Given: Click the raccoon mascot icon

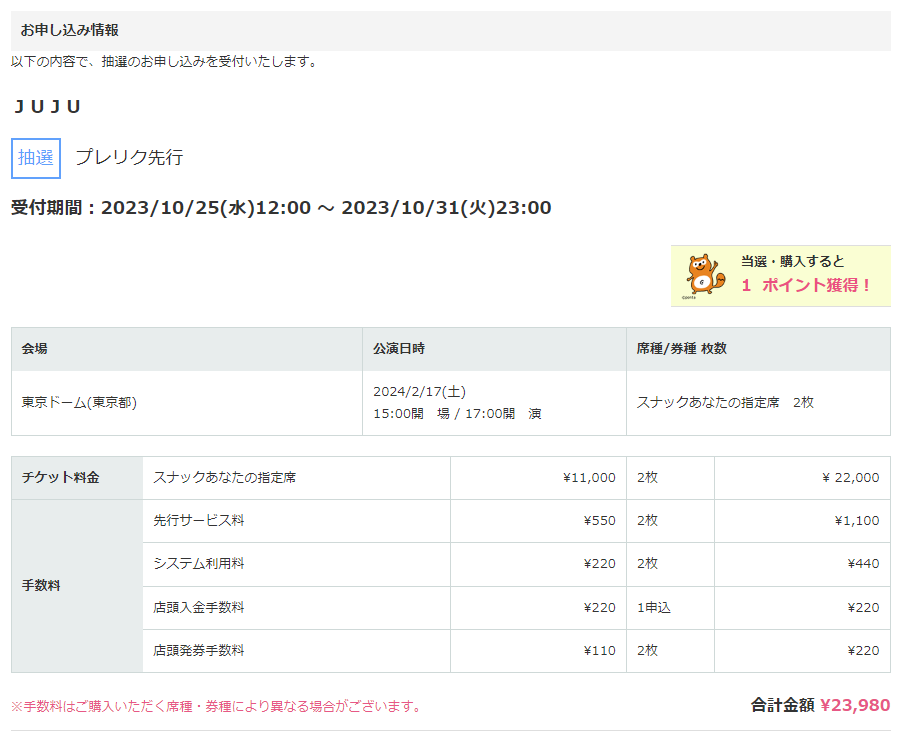Looking at the screenshot, I should 705,275.
